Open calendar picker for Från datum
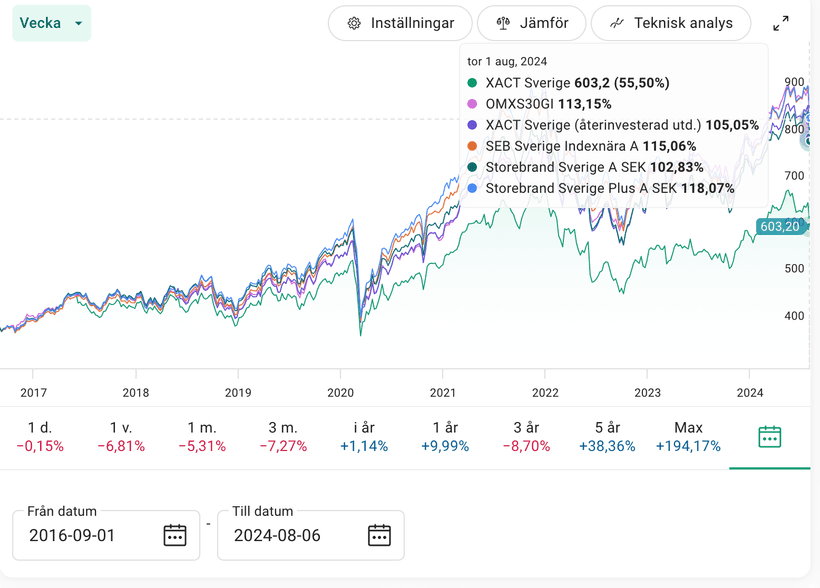The image size is (820, 588). [x=174, y=535]
